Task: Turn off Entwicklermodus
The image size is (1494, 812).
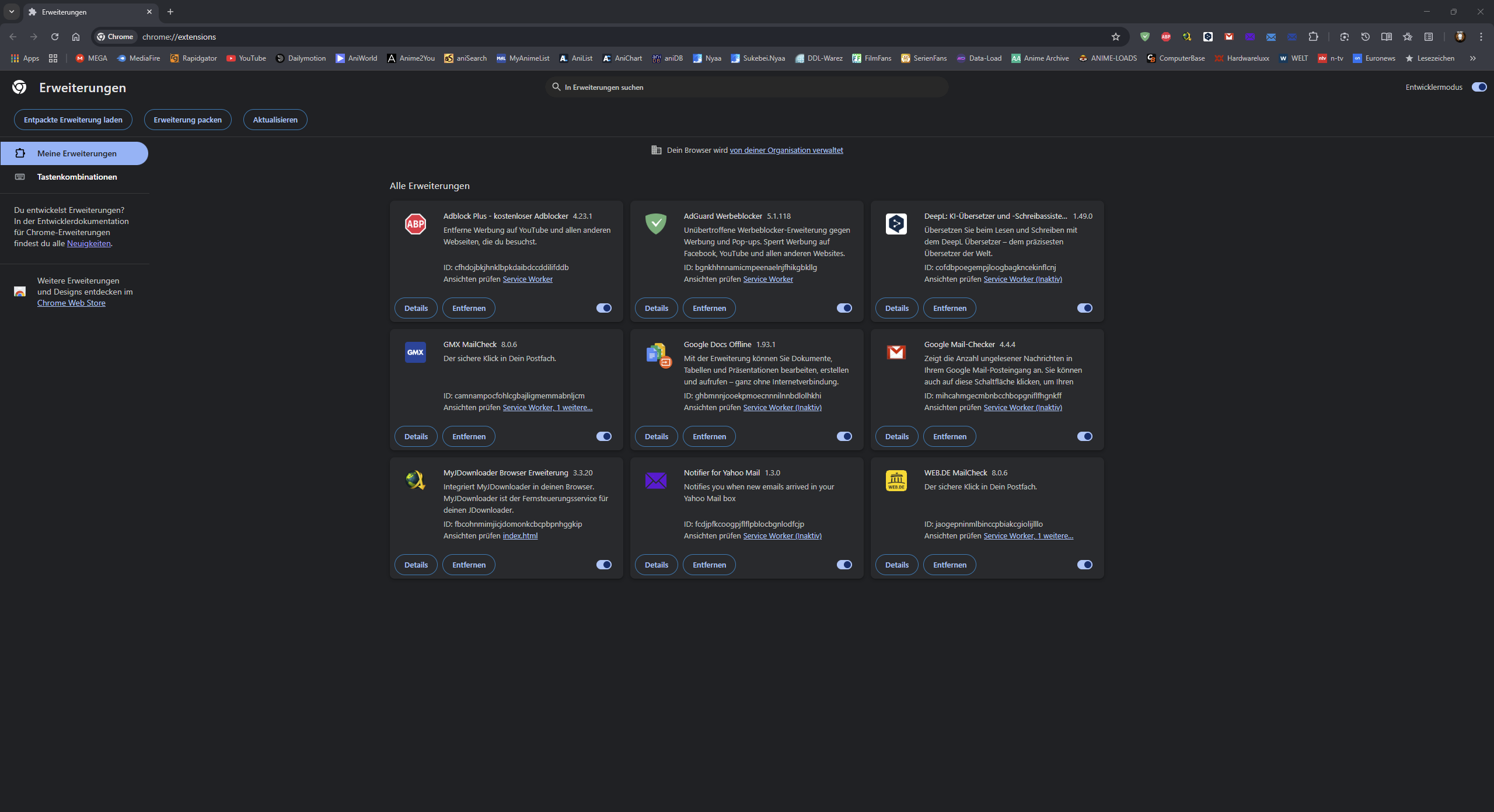Action: coord(1479,86)
